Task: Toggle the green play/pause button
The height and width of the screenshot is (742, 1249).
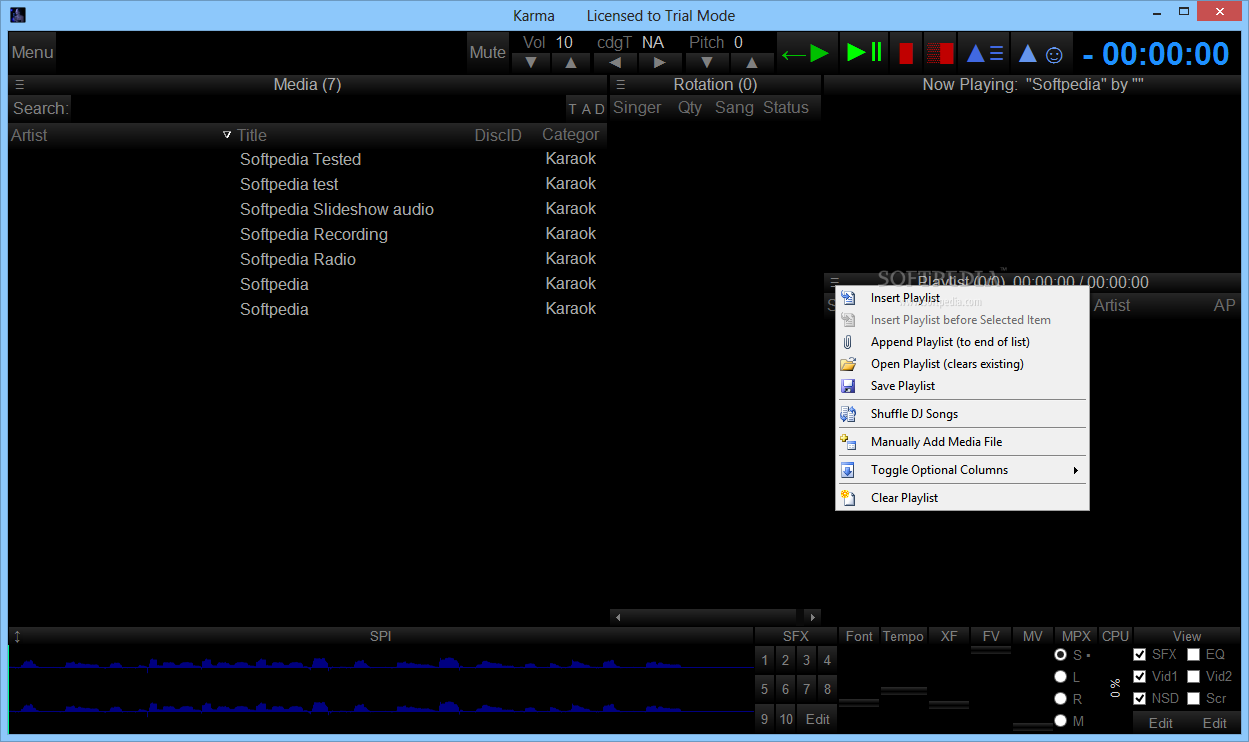Action: [x=864, y=53]
